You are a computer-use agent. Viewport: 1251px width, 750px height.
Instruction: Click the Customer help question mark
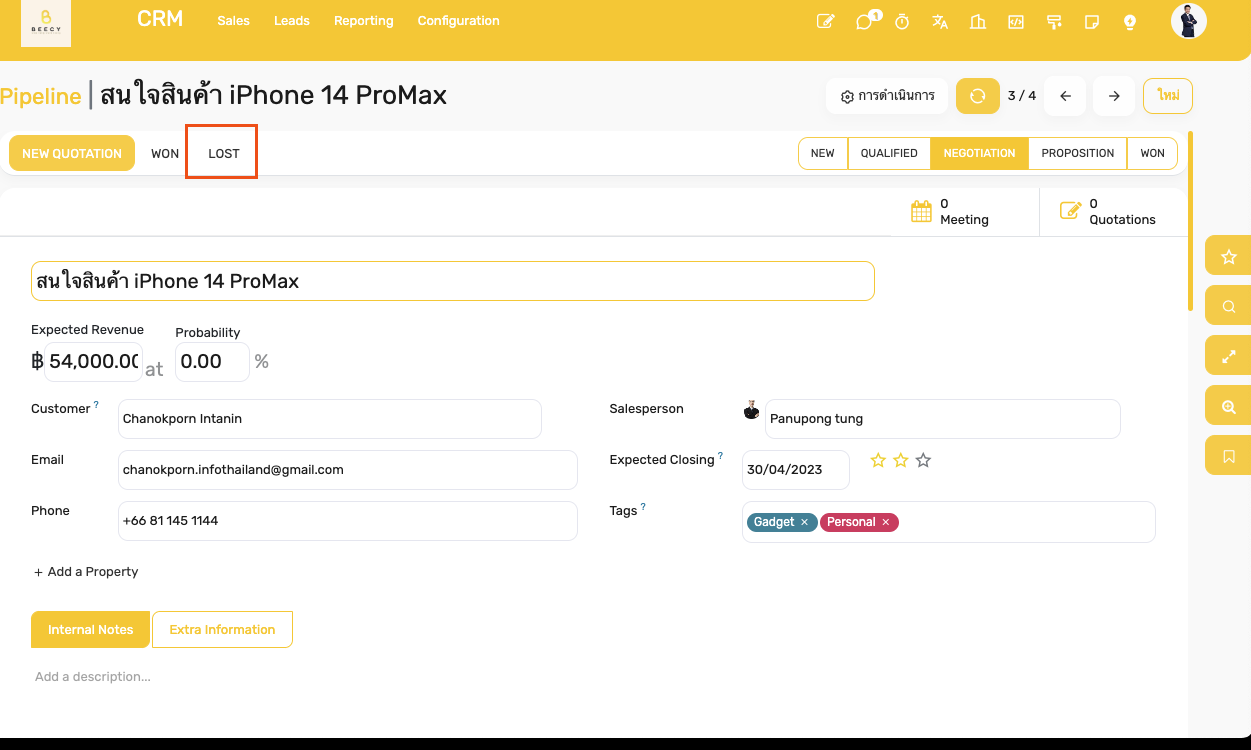pyautogui.click(x=97, y=405)
